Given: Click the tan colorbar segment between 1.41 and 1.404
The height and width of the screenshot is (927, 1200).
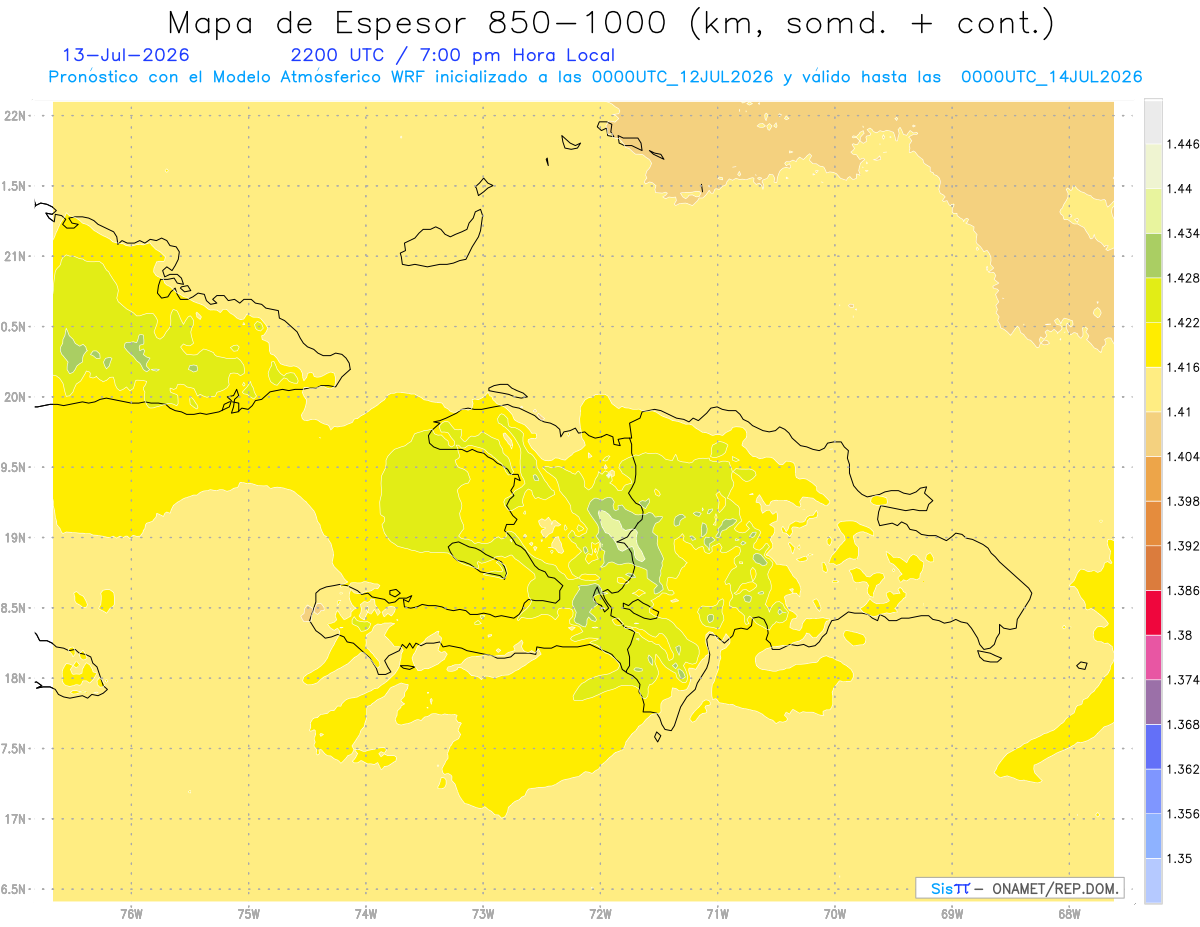Looking at the screenshot, I should [x=1153, y=433].
